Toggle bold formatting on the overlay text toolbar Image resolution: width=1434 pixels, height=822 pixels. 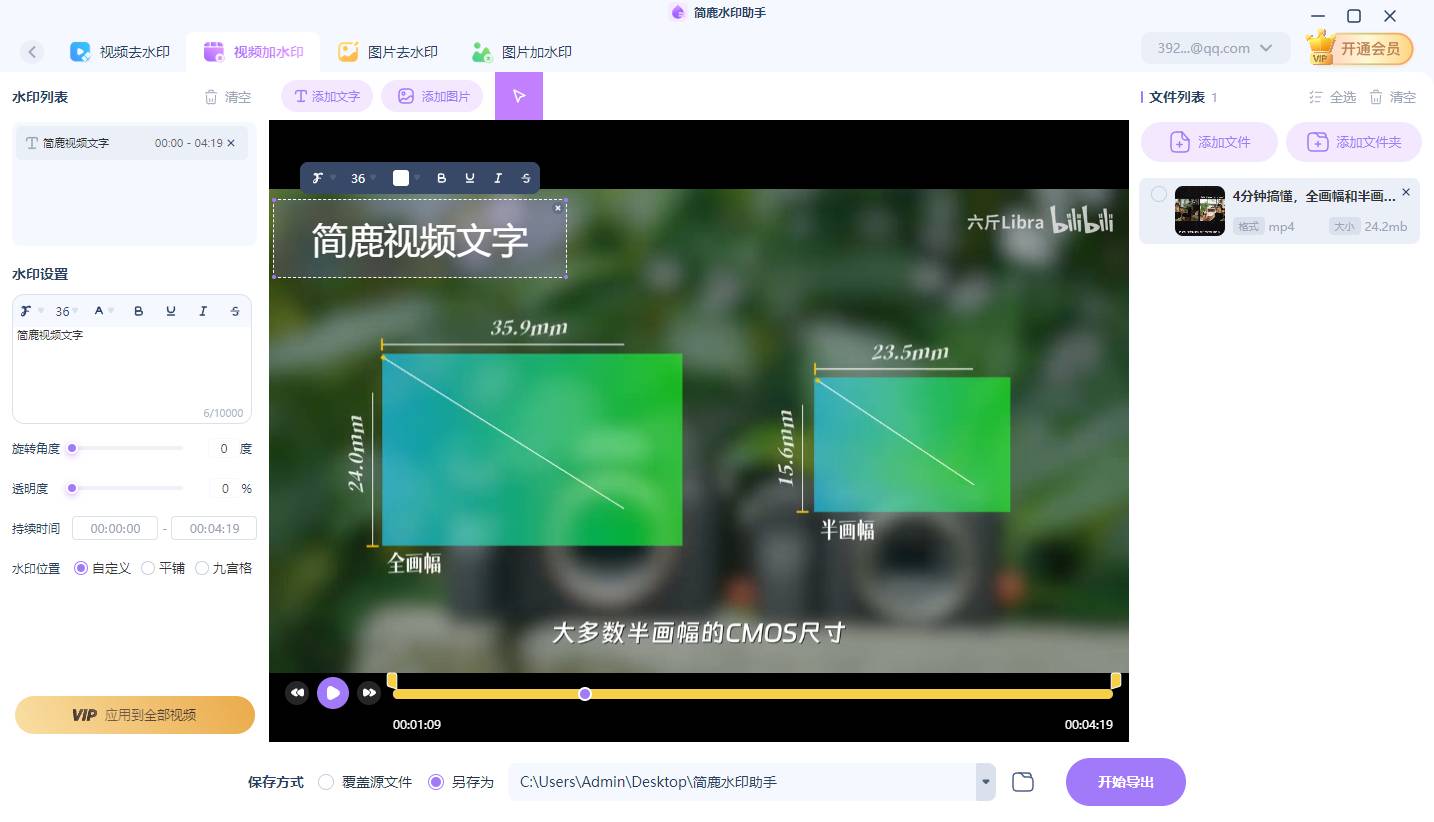443,178
